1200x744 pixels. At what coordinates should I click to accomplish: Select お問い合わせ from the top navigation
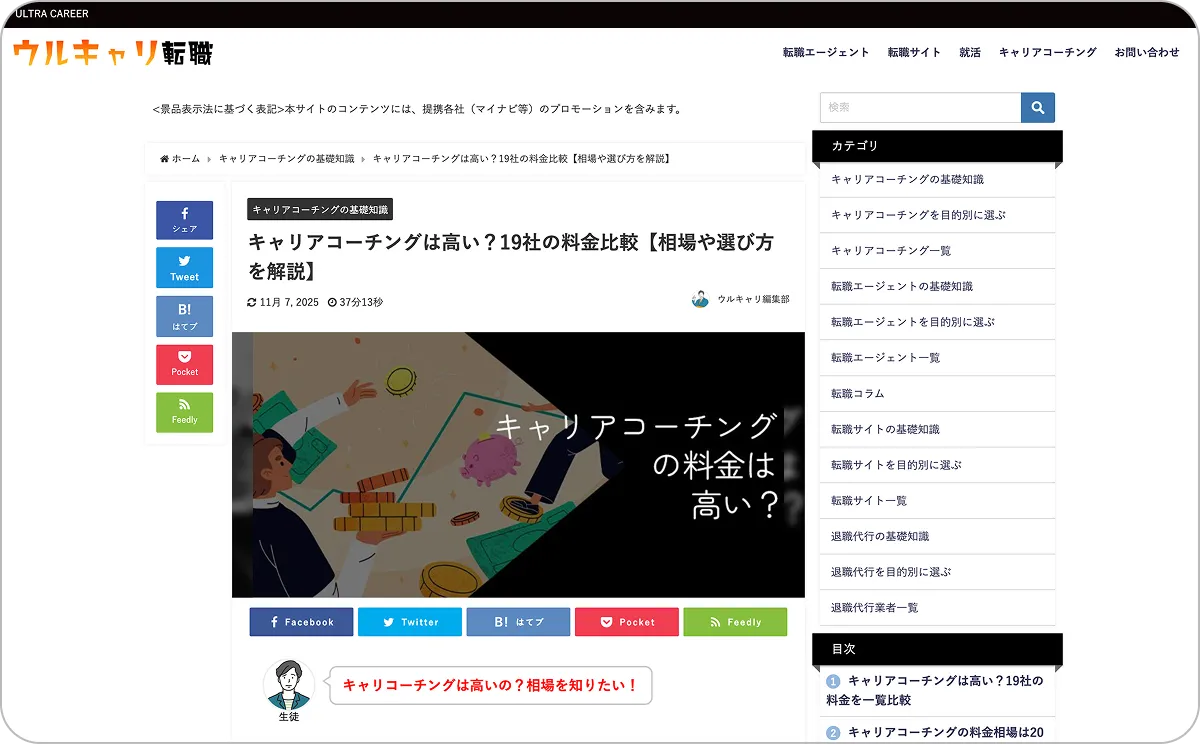click(1146, 52)
